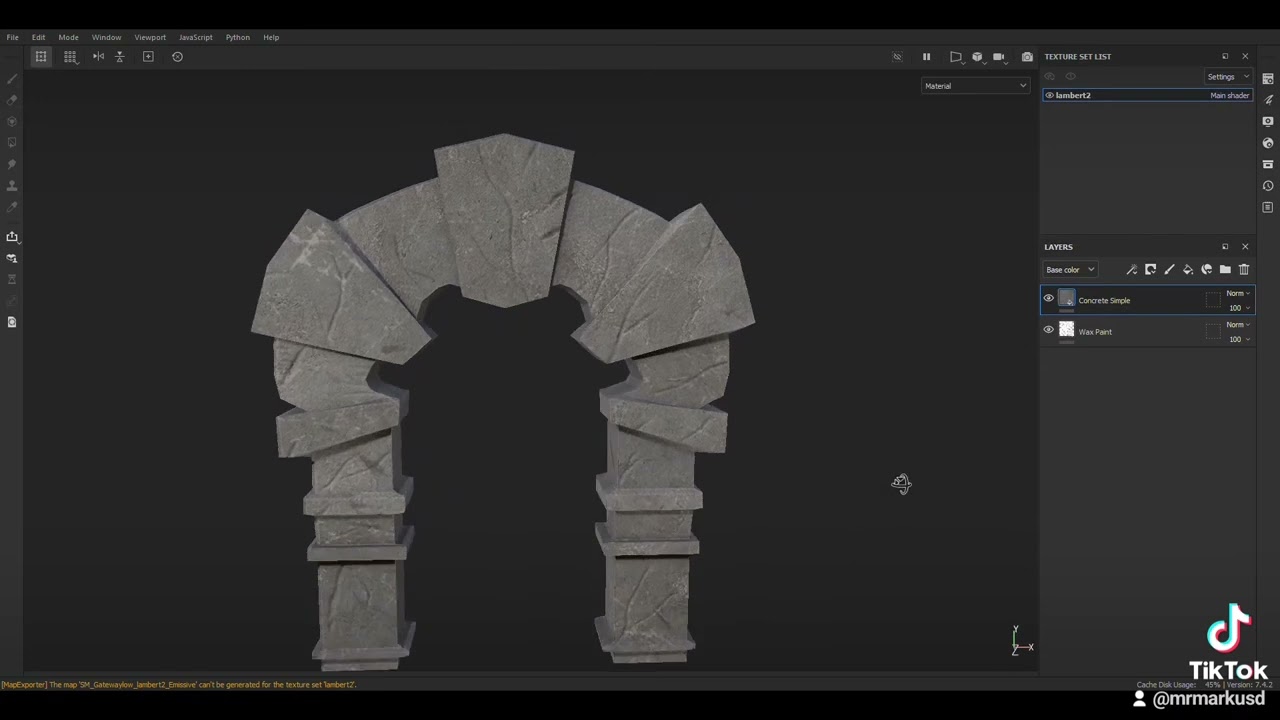
Task: Select the Polygon Fill tool
Action: pyautogui.click(x=12, y=143)
